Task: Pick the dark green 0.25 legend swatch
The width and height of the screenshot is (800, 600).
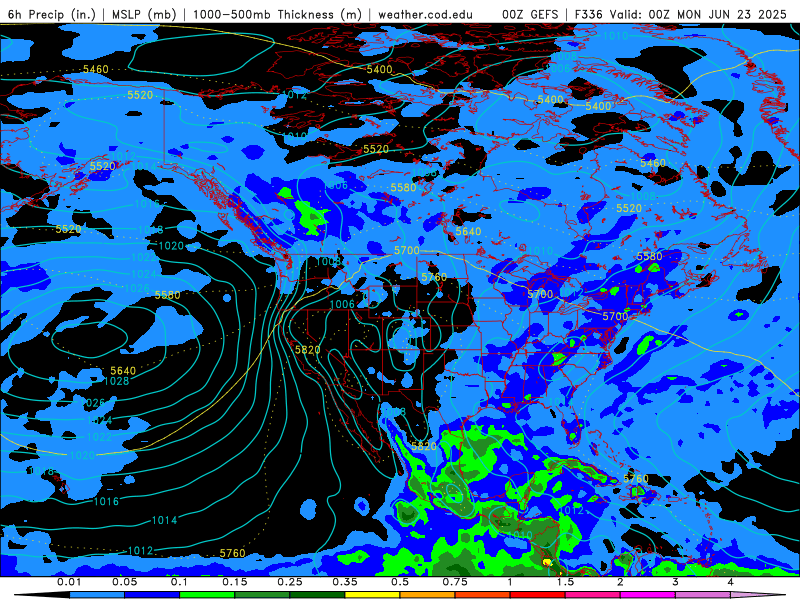Action: click(x=317, y=595)
